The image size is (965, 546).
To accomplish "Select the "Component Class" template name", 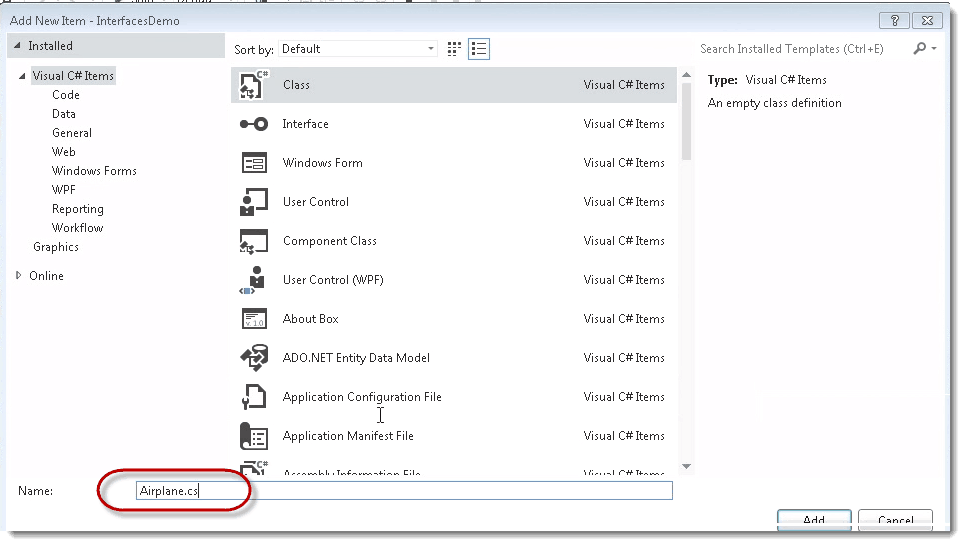I will (x=330, y=241).
